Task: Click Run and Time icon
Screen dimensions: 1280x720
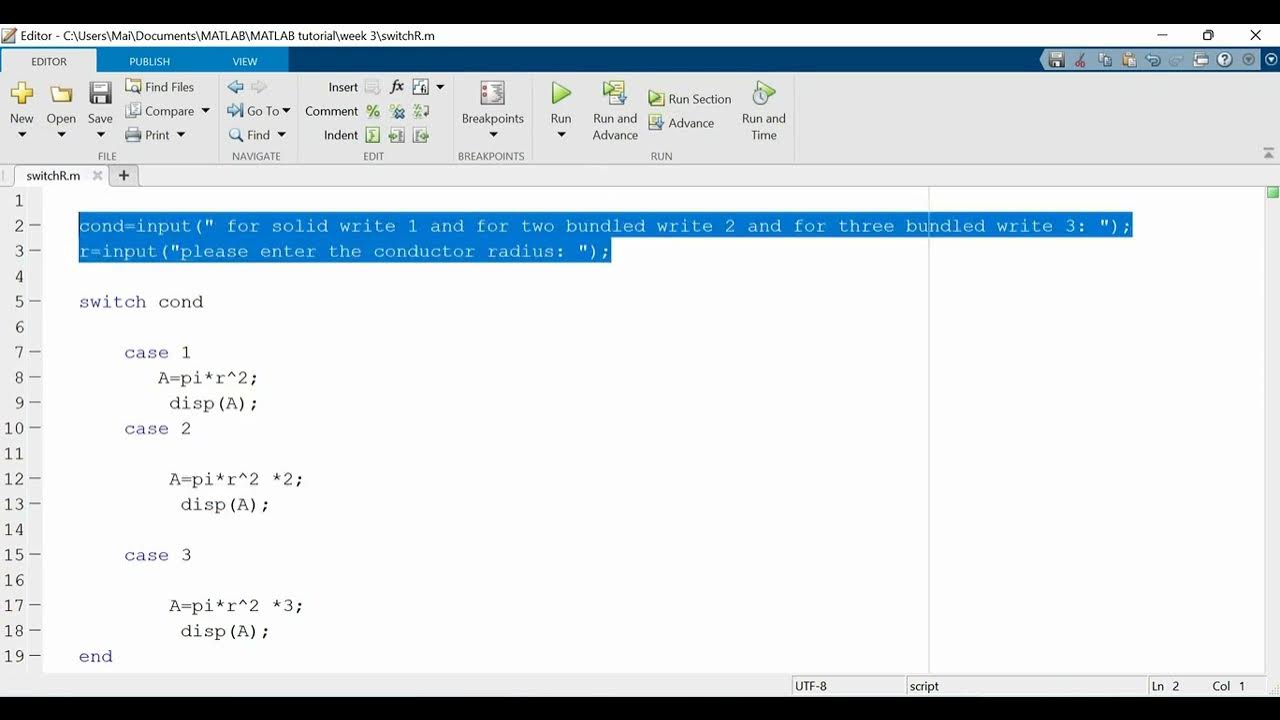Action: [x=764, y=94]
